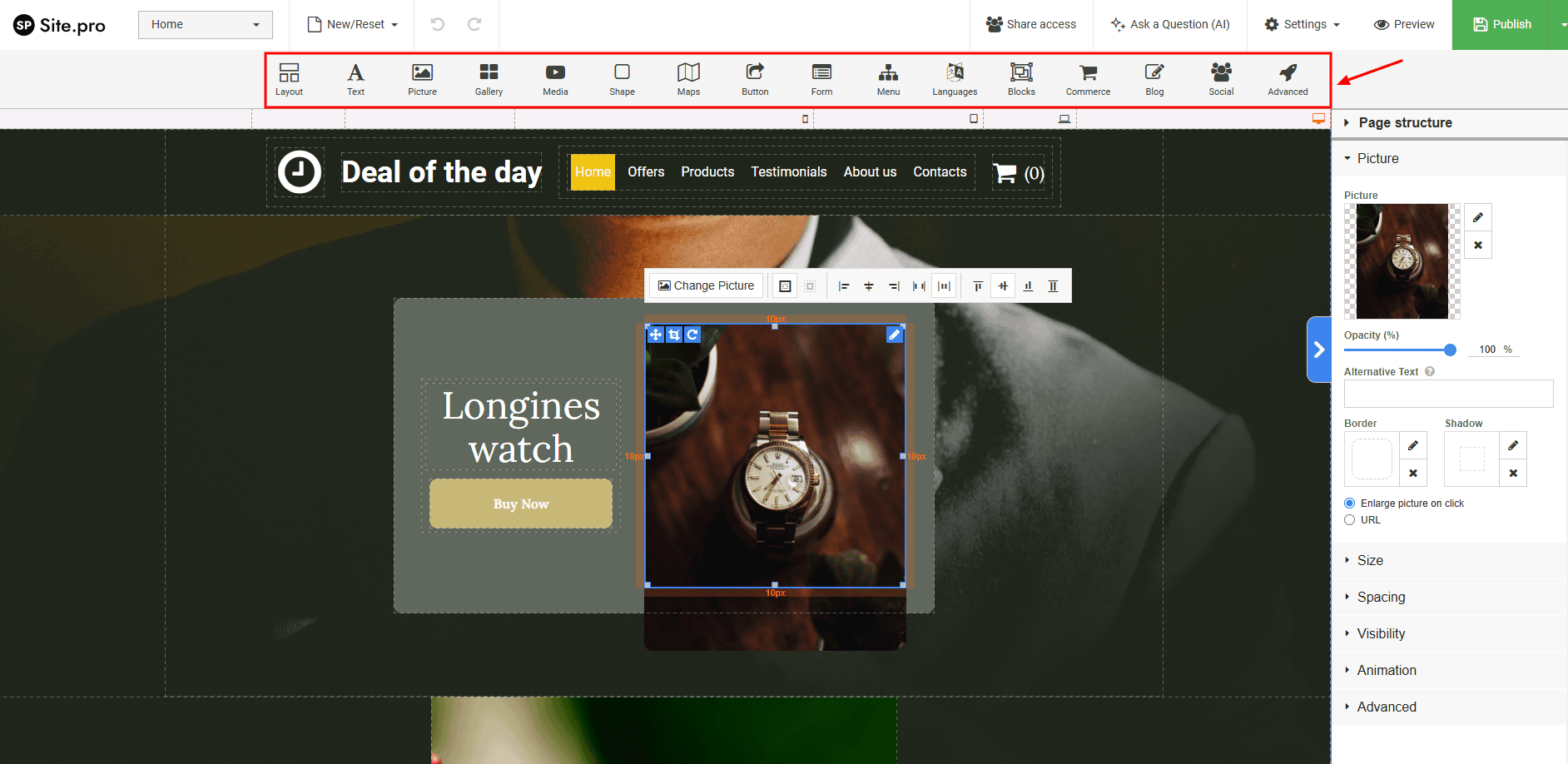This screenshot has height=764, width=1568.
Task: Switch to mobile phone view
Action: [805, 119]
